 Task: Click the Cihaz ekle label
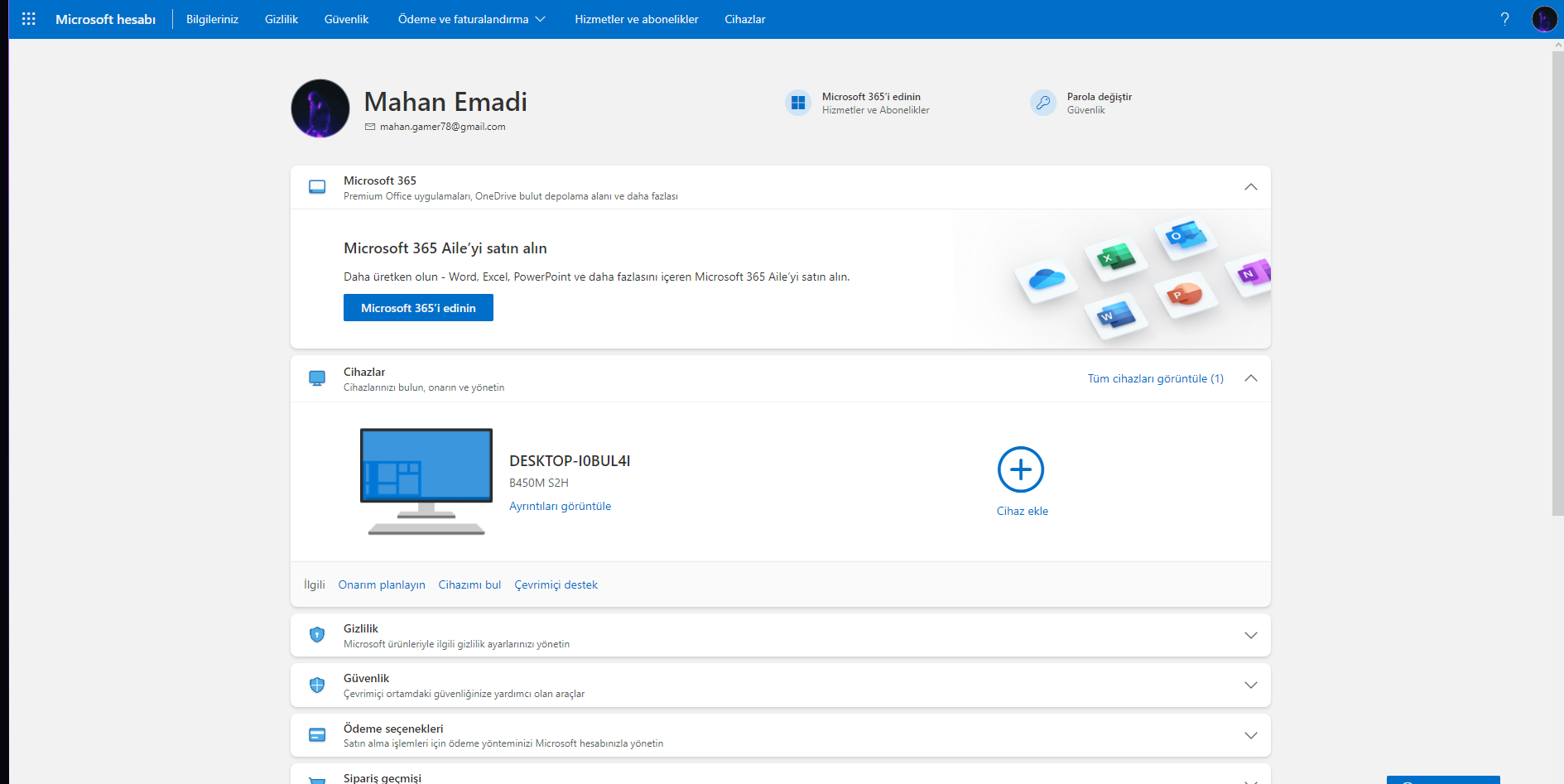(x=1023, y=511)
